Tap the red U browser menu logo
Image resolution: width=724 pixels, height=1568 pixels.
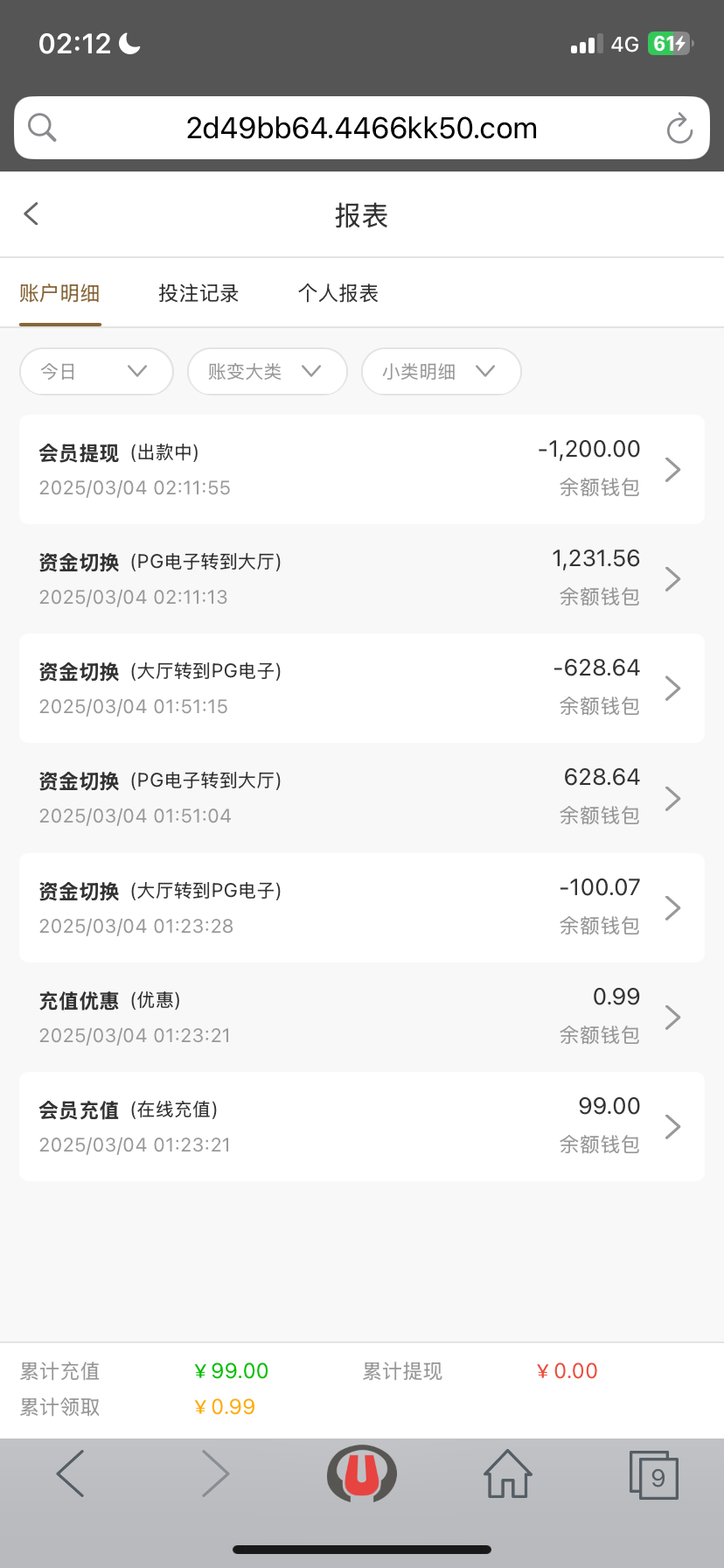click(x=362, y=1474)
